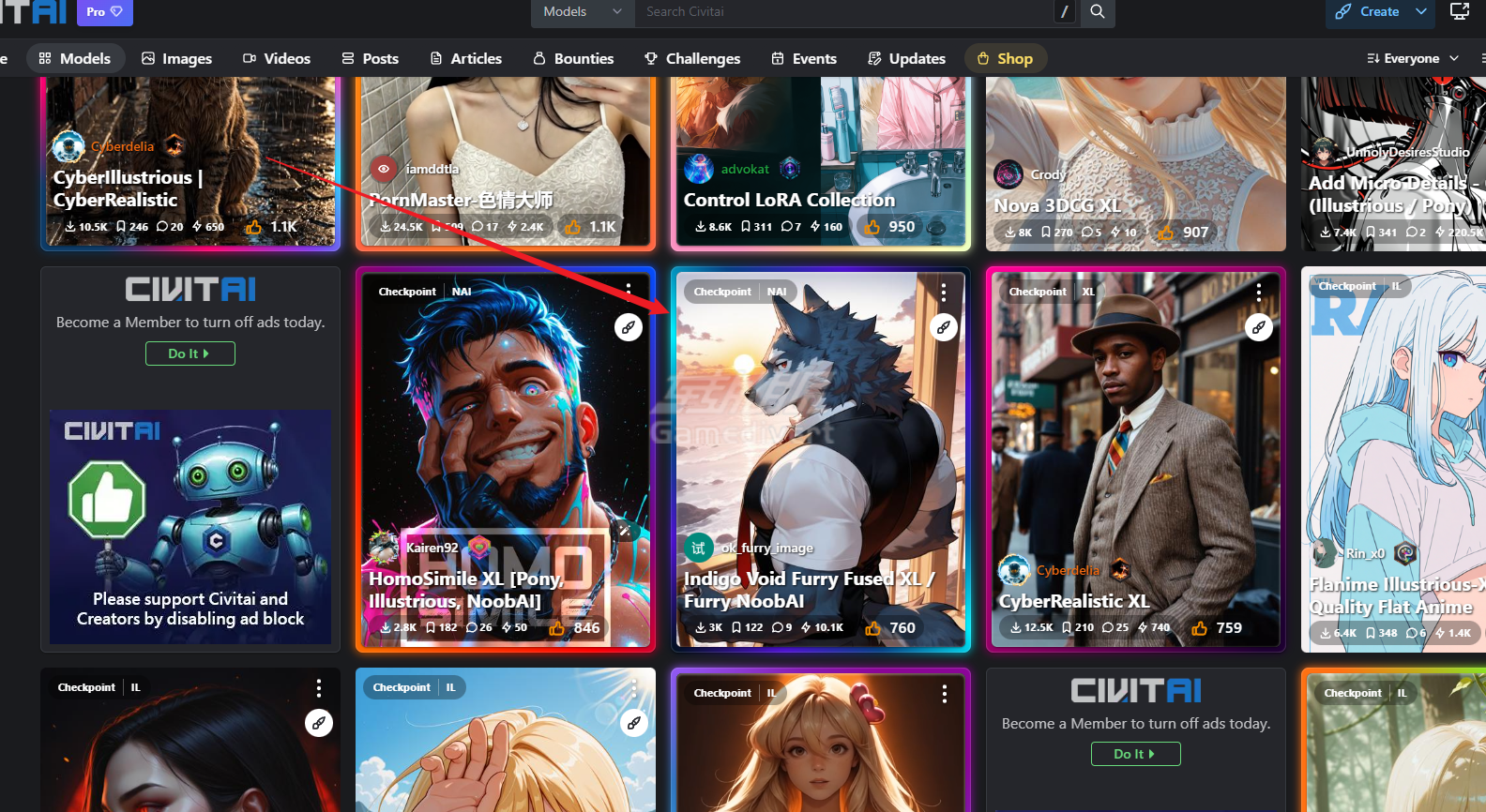This screenshot has height=812, width=1486.
Task: Click the Checkpoint NAI badge on HomoSimile card
Action: tap(425, 292)
